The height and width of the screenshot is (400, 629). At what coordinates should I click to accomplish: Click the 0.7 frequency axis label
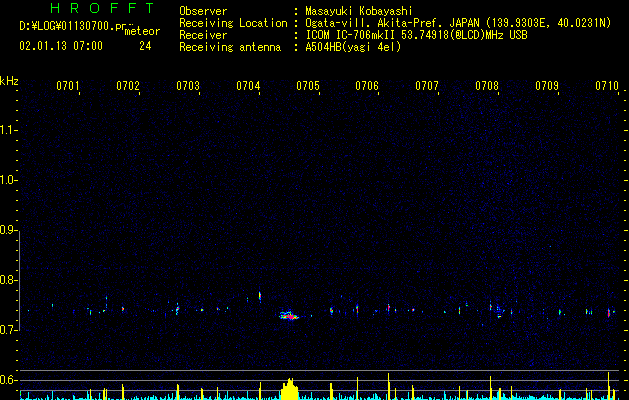[x=8, y=330]
